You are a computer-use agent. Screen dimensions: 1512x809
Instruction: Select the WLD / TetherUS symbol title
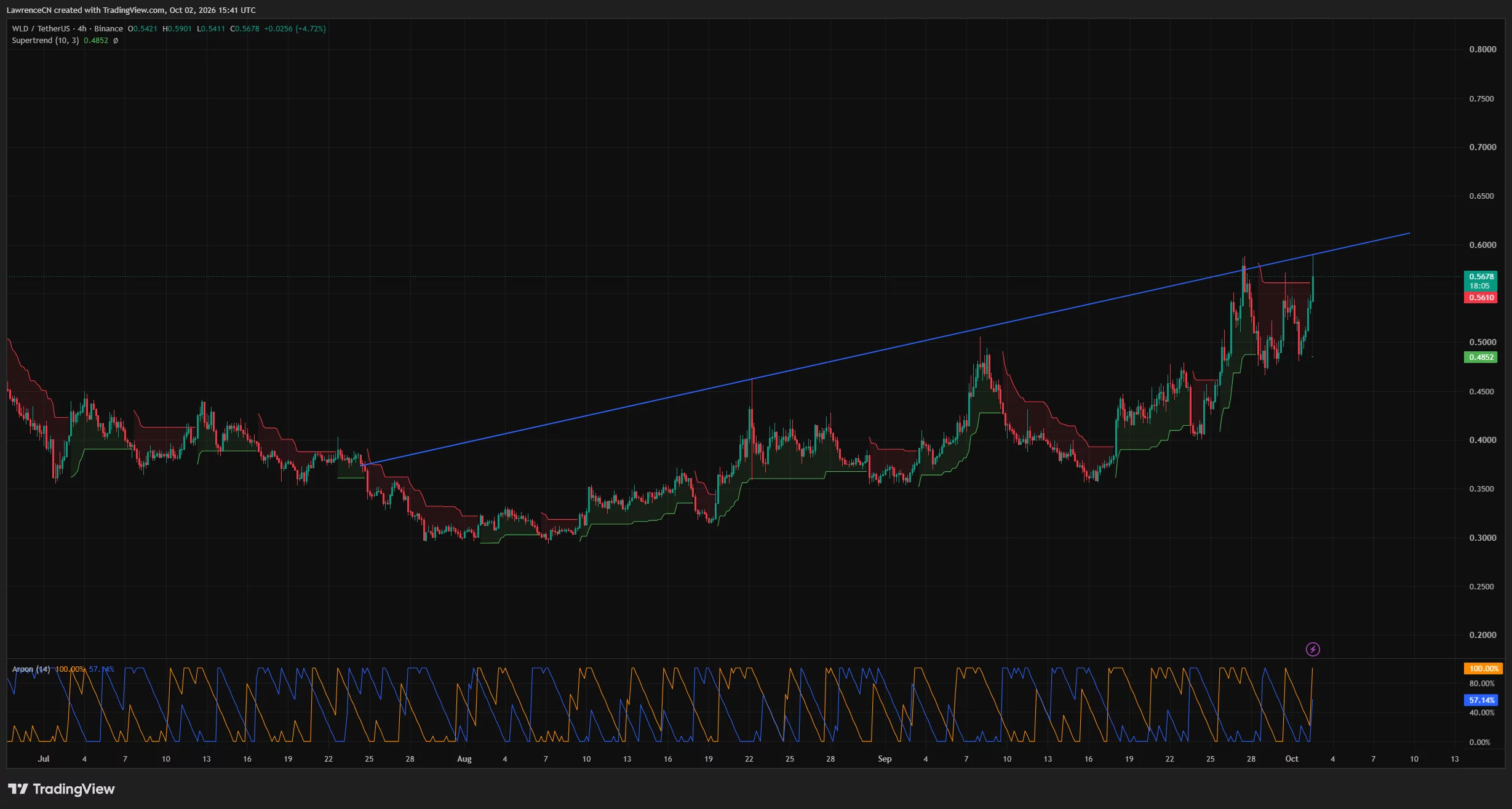point(41,28)
